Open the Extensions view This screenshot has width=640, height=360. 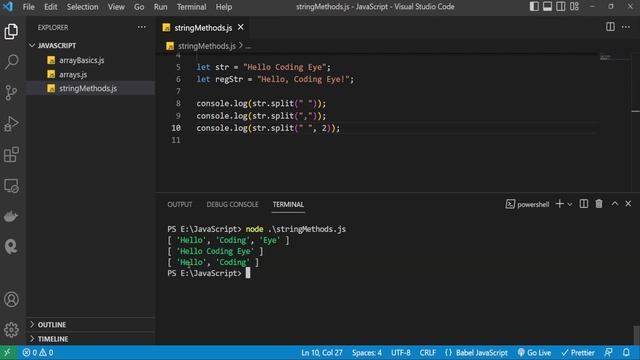pyautogui.click(x=11, y=155)
